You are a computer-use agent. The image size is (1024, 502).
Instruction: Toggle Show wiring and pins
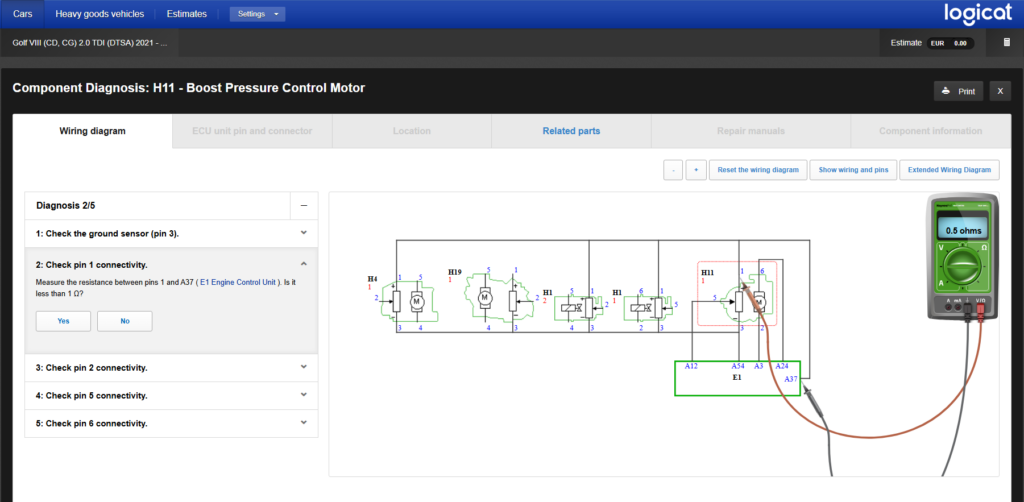point(853,170)
